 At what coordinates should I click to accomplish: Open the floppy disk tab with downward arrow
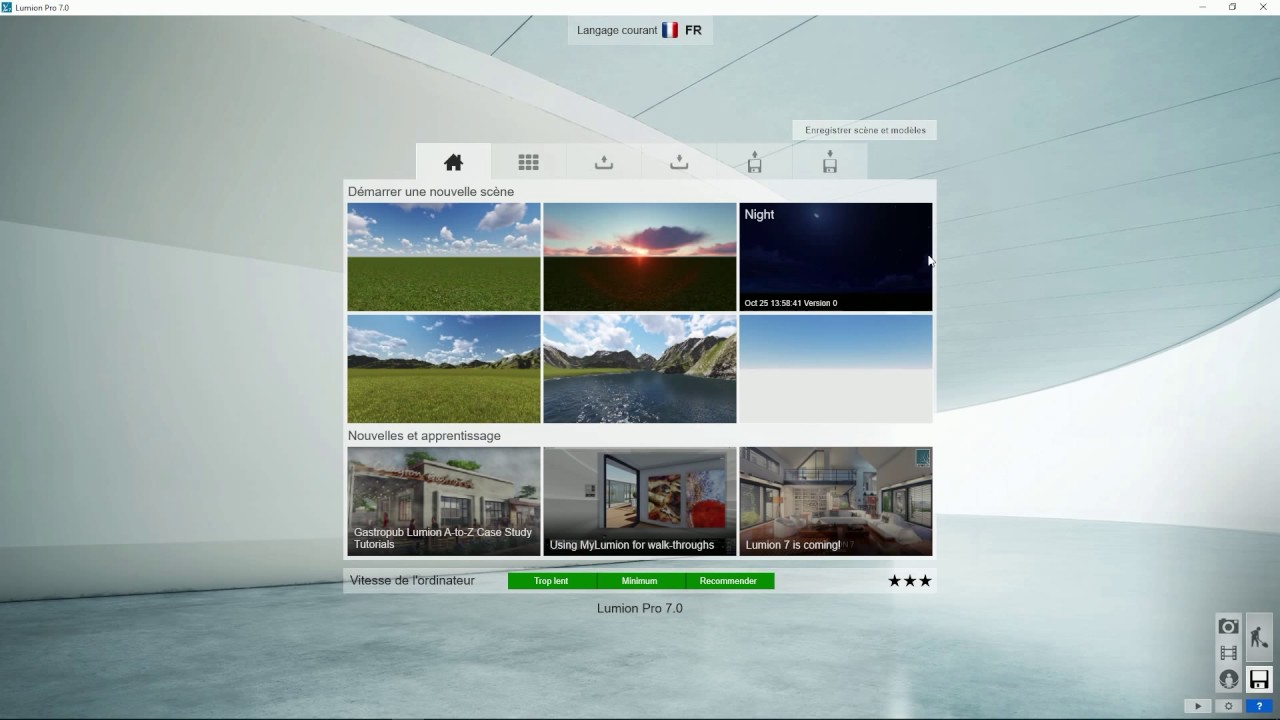829,162
